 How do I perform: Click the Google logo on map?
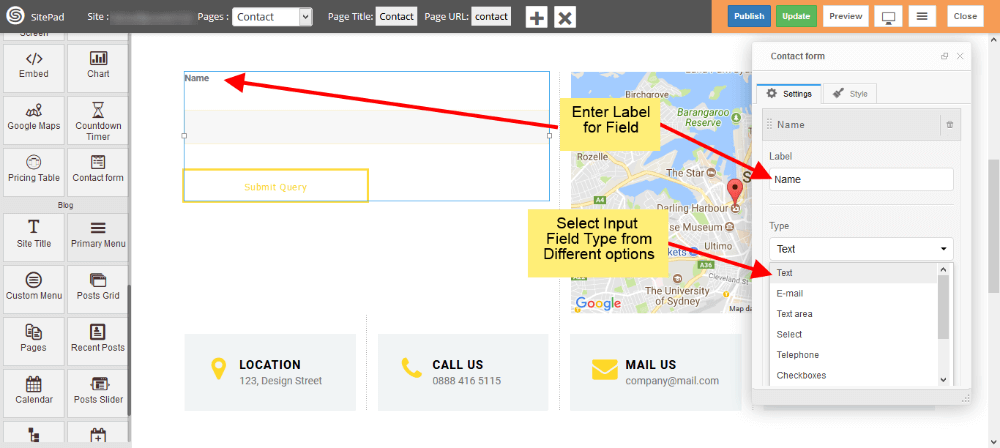click(x=598, y=303)
